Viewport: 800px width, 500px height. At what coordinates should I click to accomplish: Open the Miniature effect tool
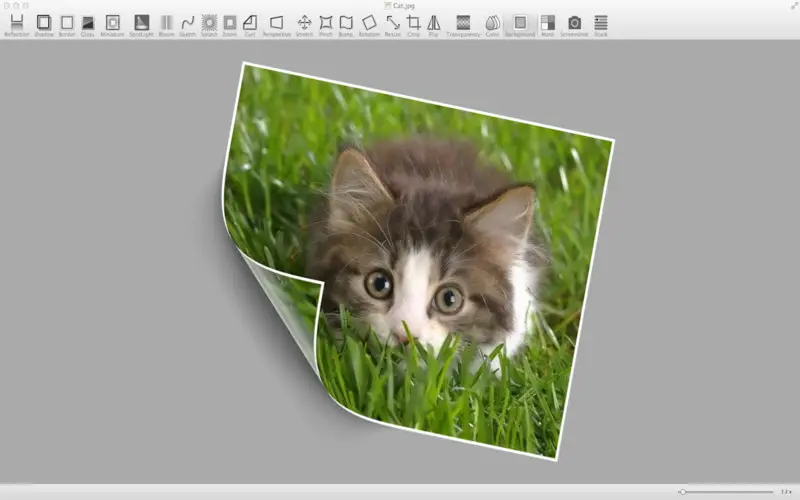pyautogui.click(x=112, y=26)
